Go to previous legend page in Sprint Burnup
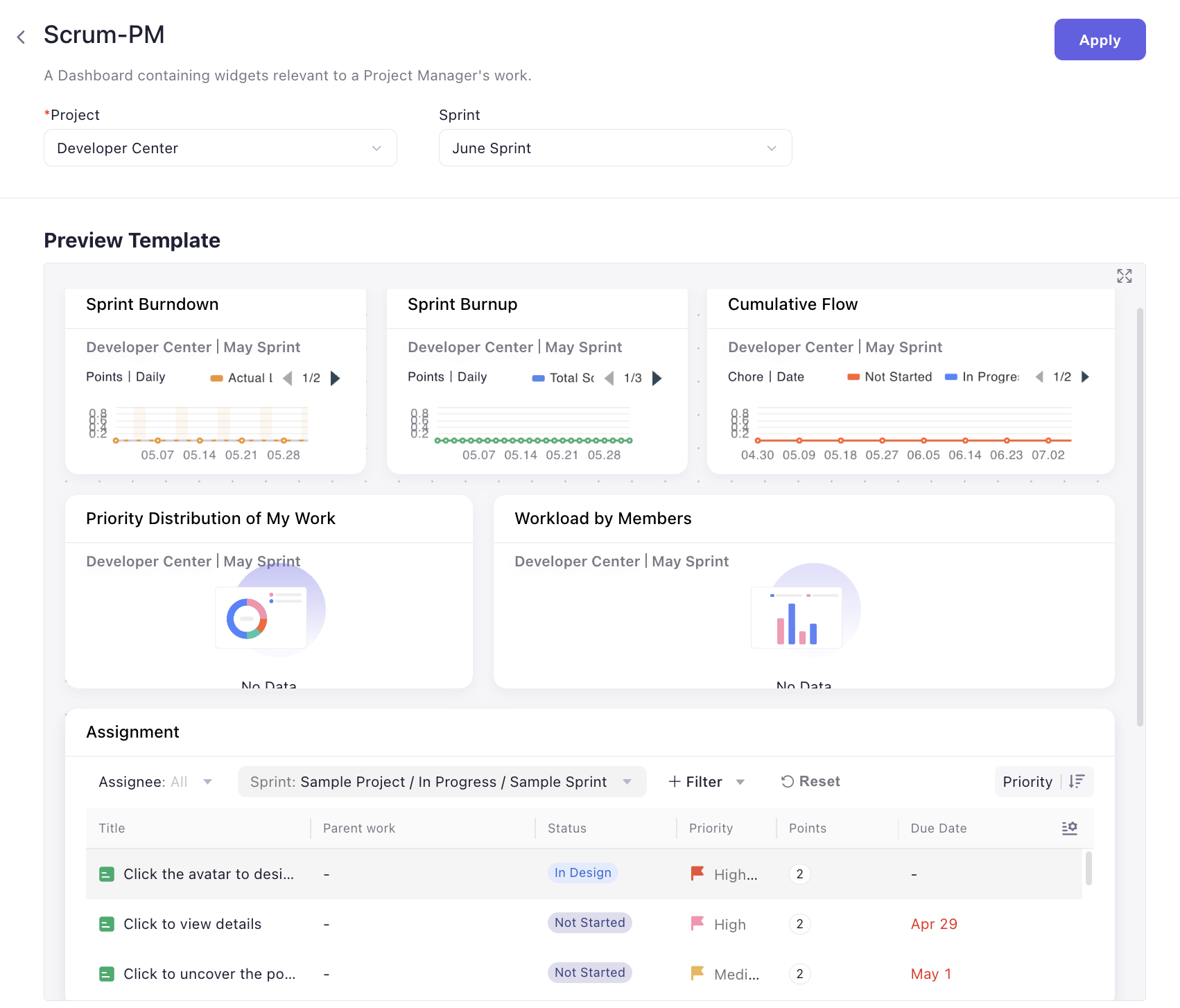Image resolution: width=1180 pixels, height=1008 pixels. (609, 378)
